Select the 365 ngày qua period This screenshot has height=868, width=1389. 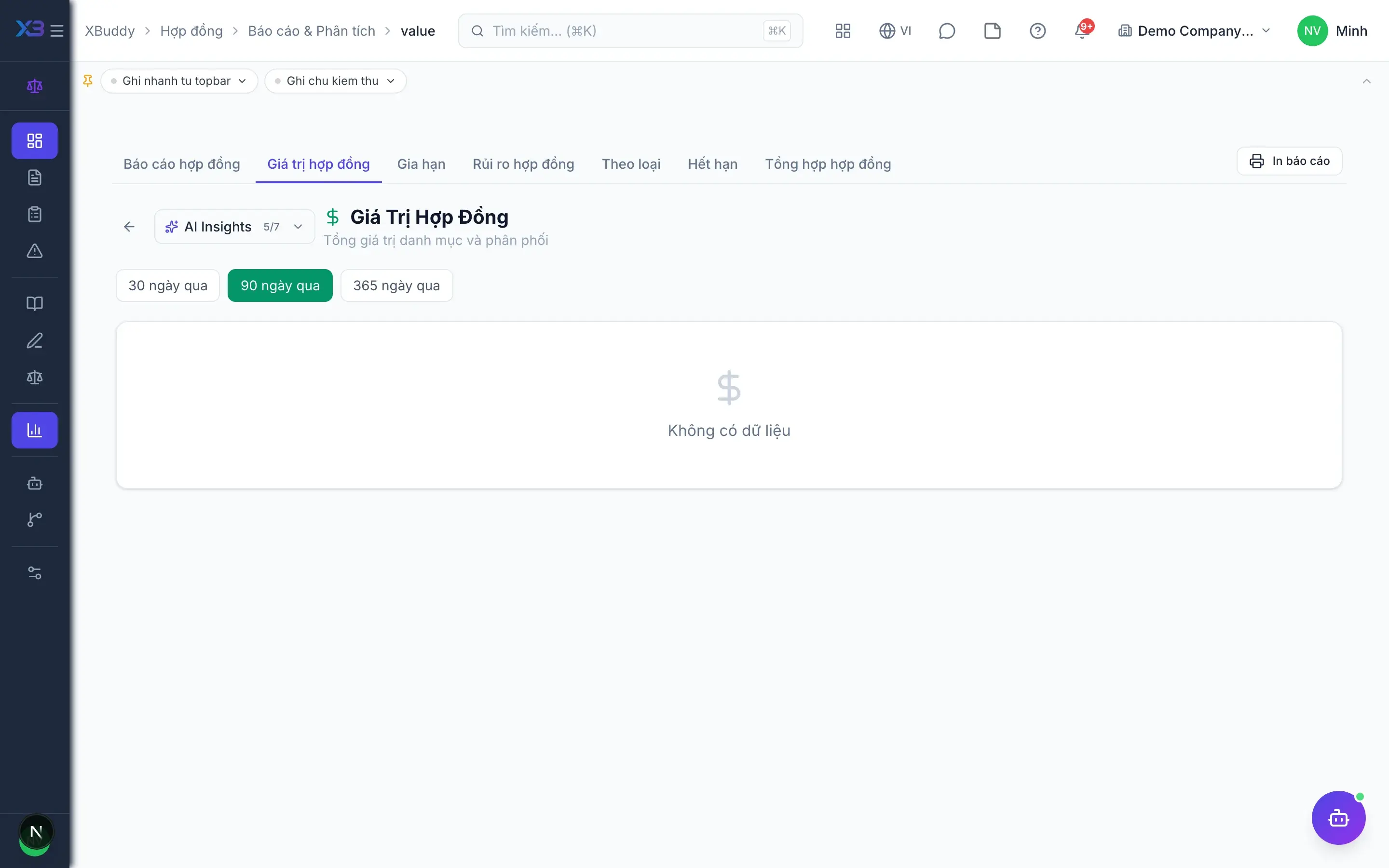pyautogui.click(x=396, y=285)
